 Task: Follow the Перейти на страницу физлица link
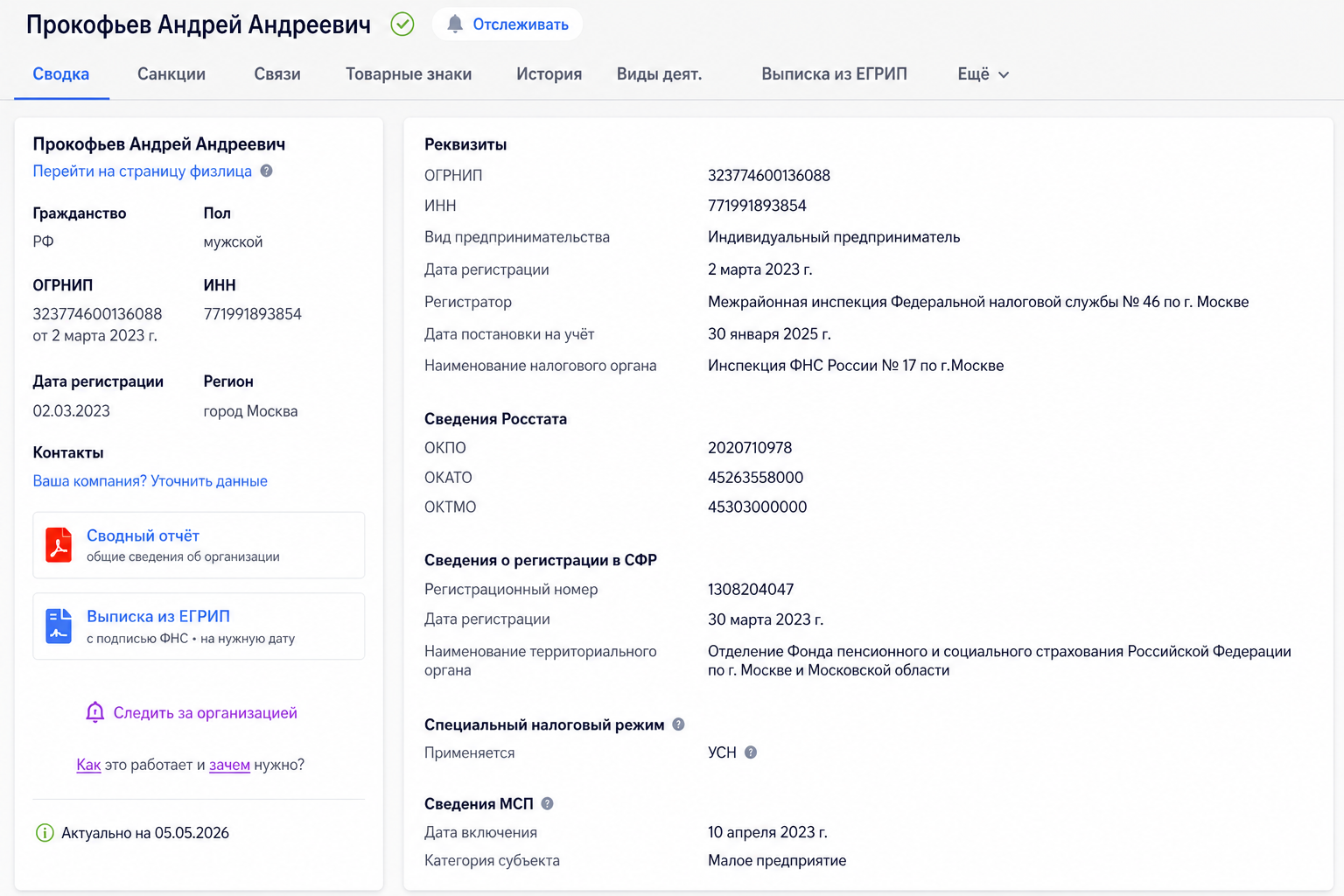[x=143, y=171]
